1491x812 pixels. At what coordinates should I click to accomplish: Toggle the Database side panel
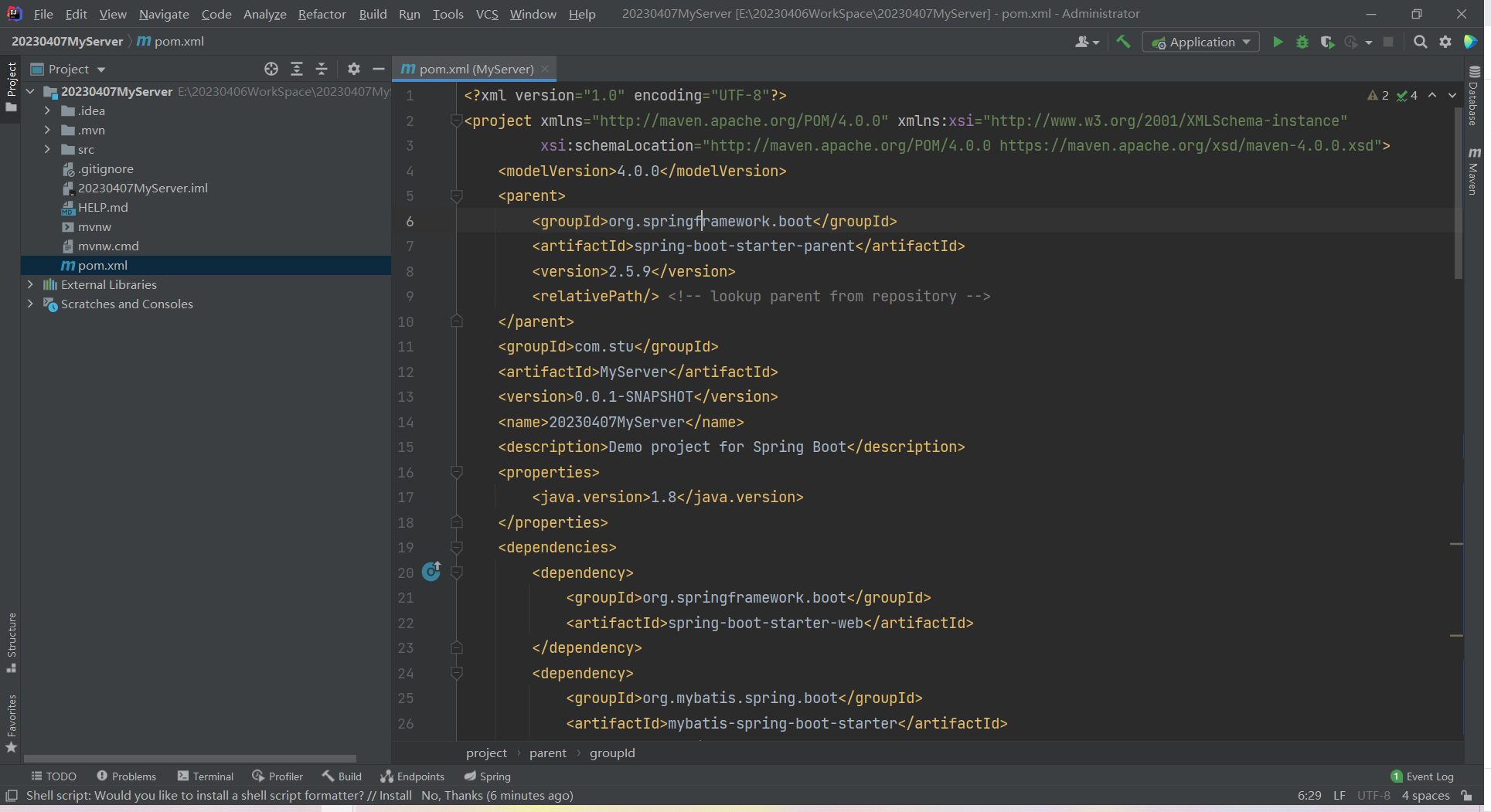coord(1475,97)
